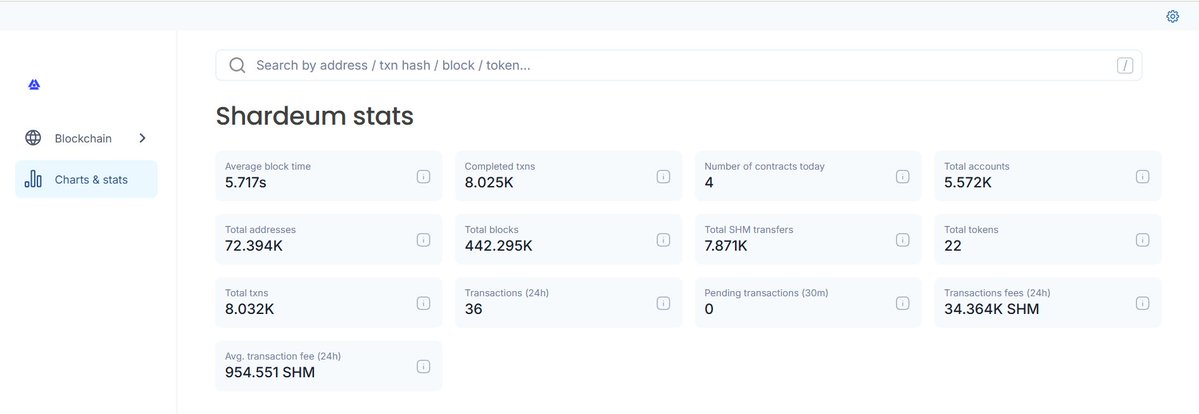Show info for Total SHM transfers

[x=902, y=240]
